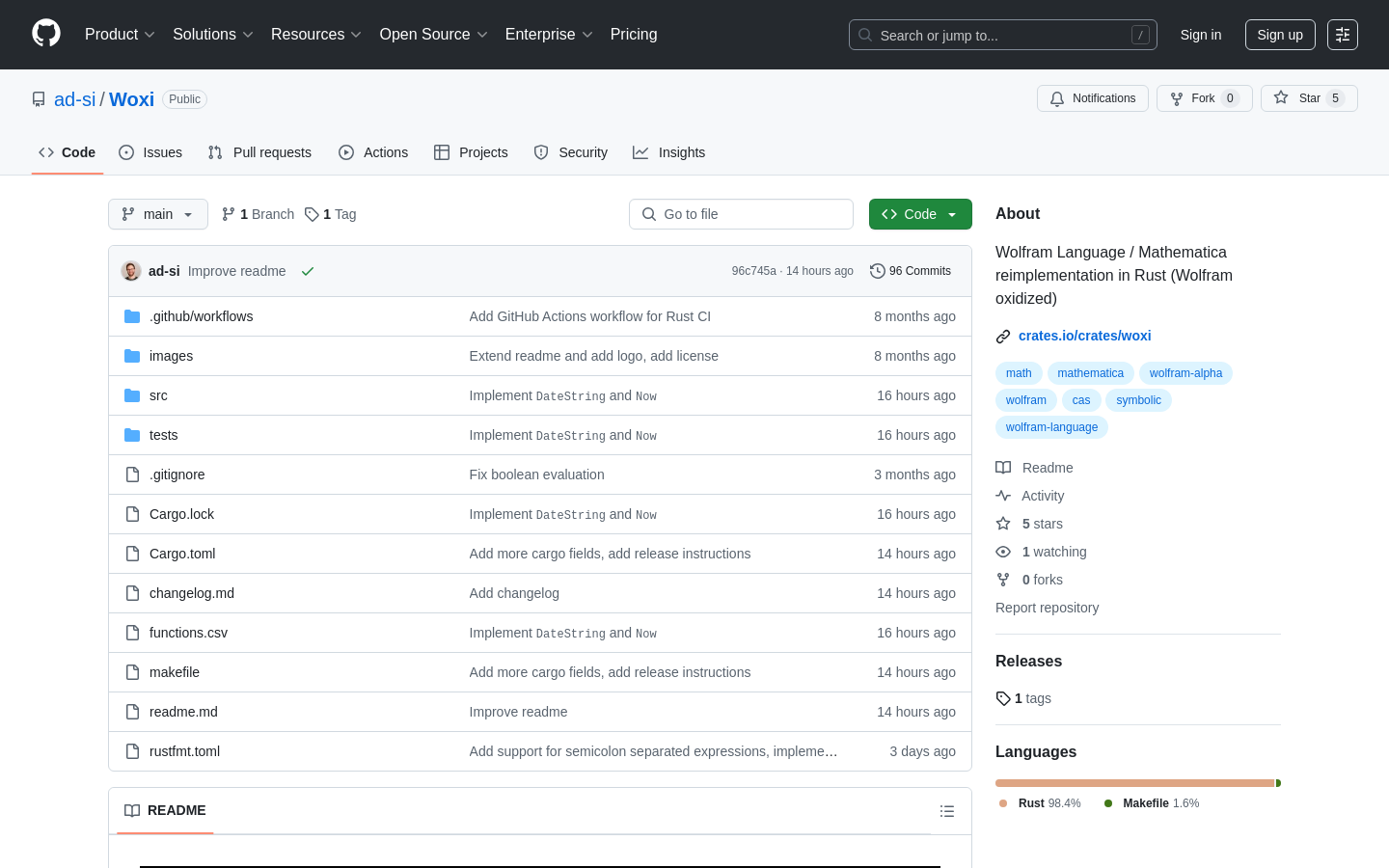This screenshot has width=1389, height=868.
Task: Click the tag icon under Releases
Action: point(1003,698)
